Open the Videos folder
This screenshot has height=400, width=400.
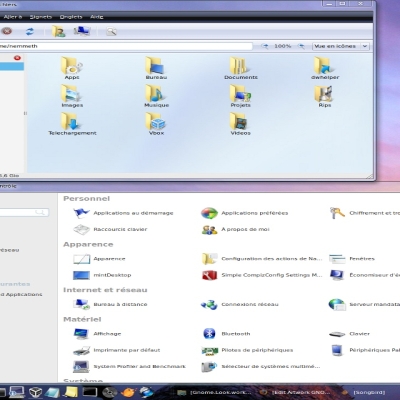pos(240,124)
